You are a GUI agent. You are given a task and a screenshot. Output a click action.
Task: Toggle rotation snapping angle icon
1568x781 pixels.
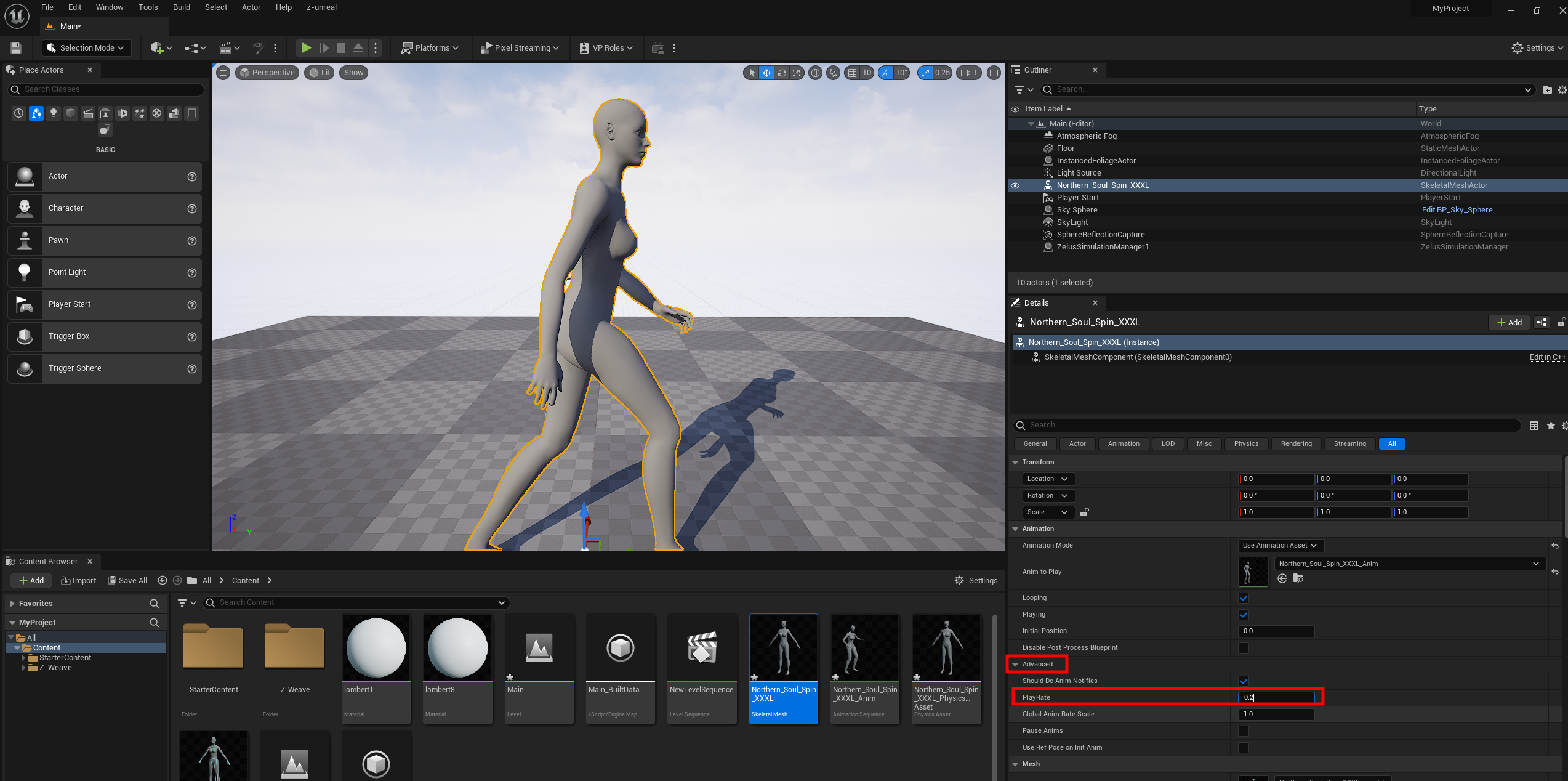click(x=886, y=73)
